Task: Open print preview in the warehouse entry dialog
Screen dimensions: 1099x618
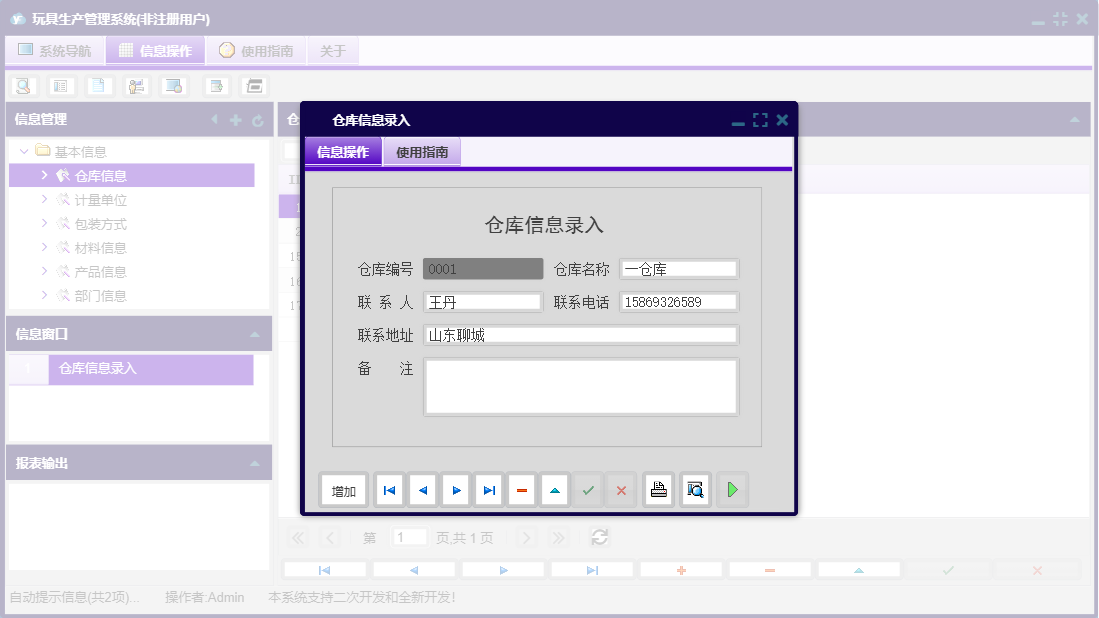Action: coord(695,489)
